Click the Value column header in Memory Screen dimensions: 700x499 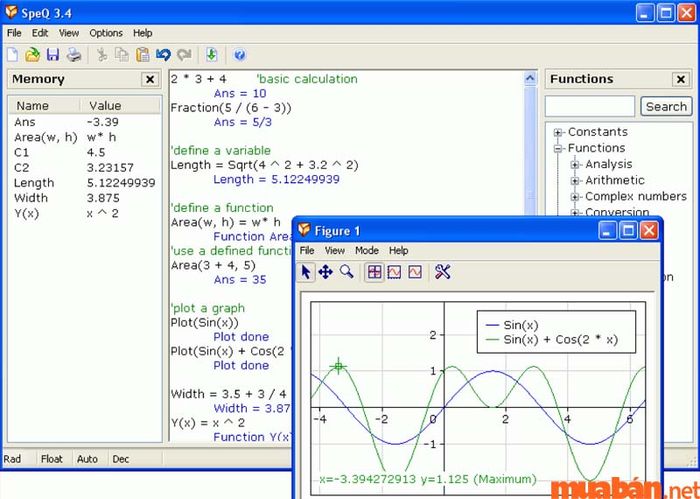click(x=120, y=106)
